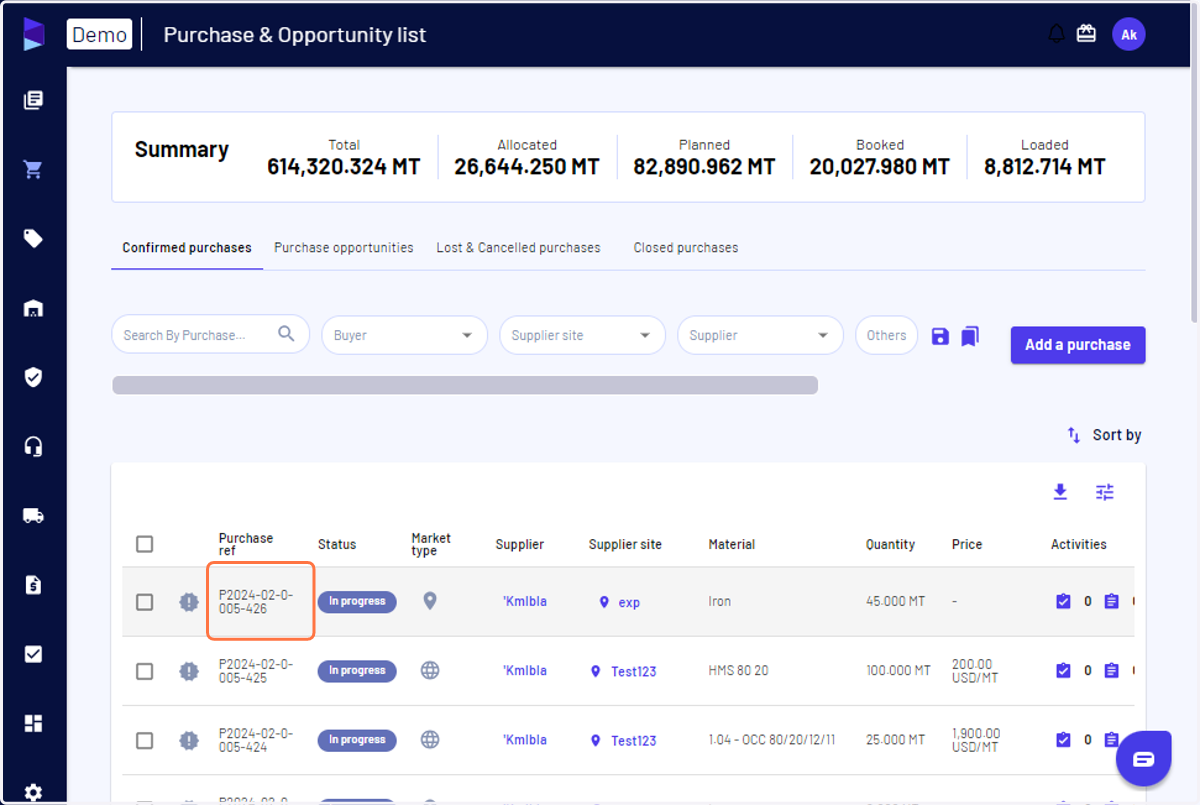
Task: Click the page vertical scrollbar
Action: pos(1193,165)
